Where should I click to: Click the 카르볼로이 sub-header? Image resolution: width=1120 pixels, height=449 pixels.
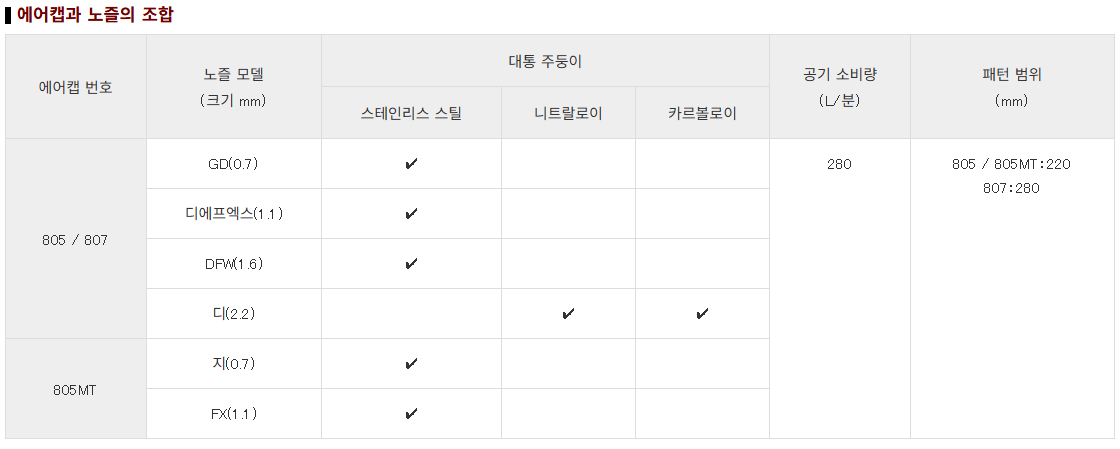[x=702, y=113]
